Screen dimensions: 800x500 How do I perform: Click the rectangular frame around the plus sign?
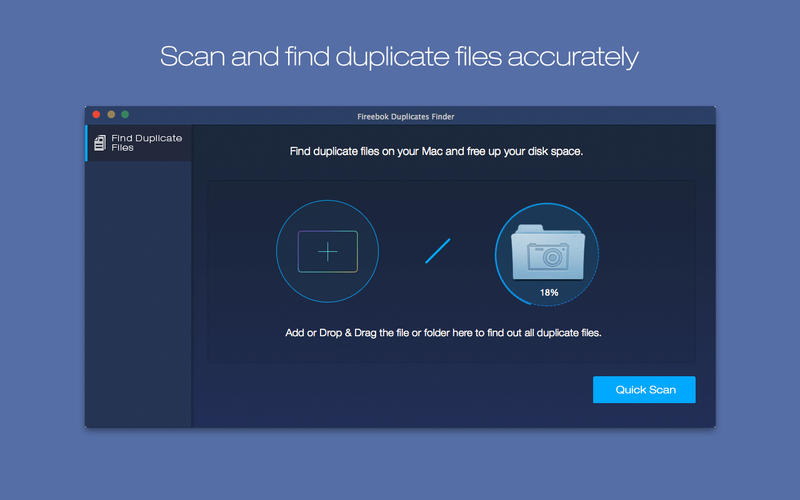point(303,251)
